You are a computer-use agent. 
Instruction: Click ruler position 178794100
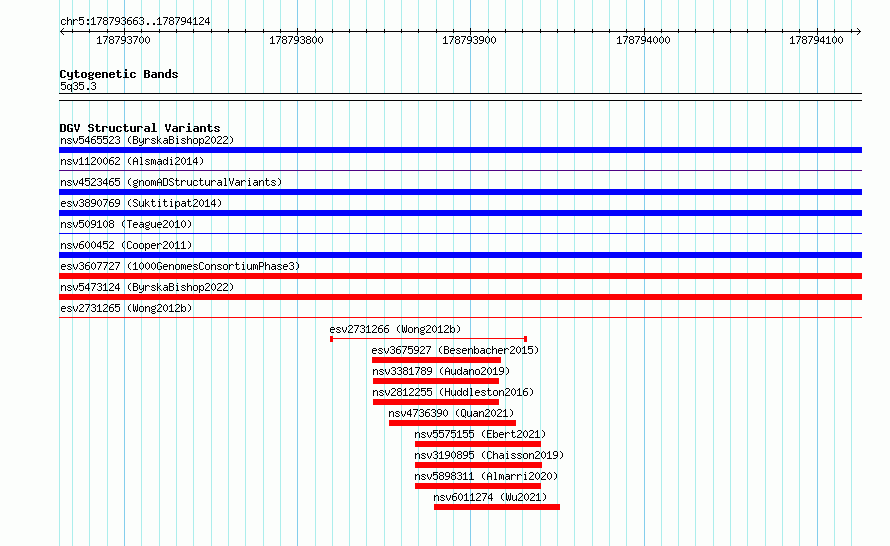coord(816,40)
